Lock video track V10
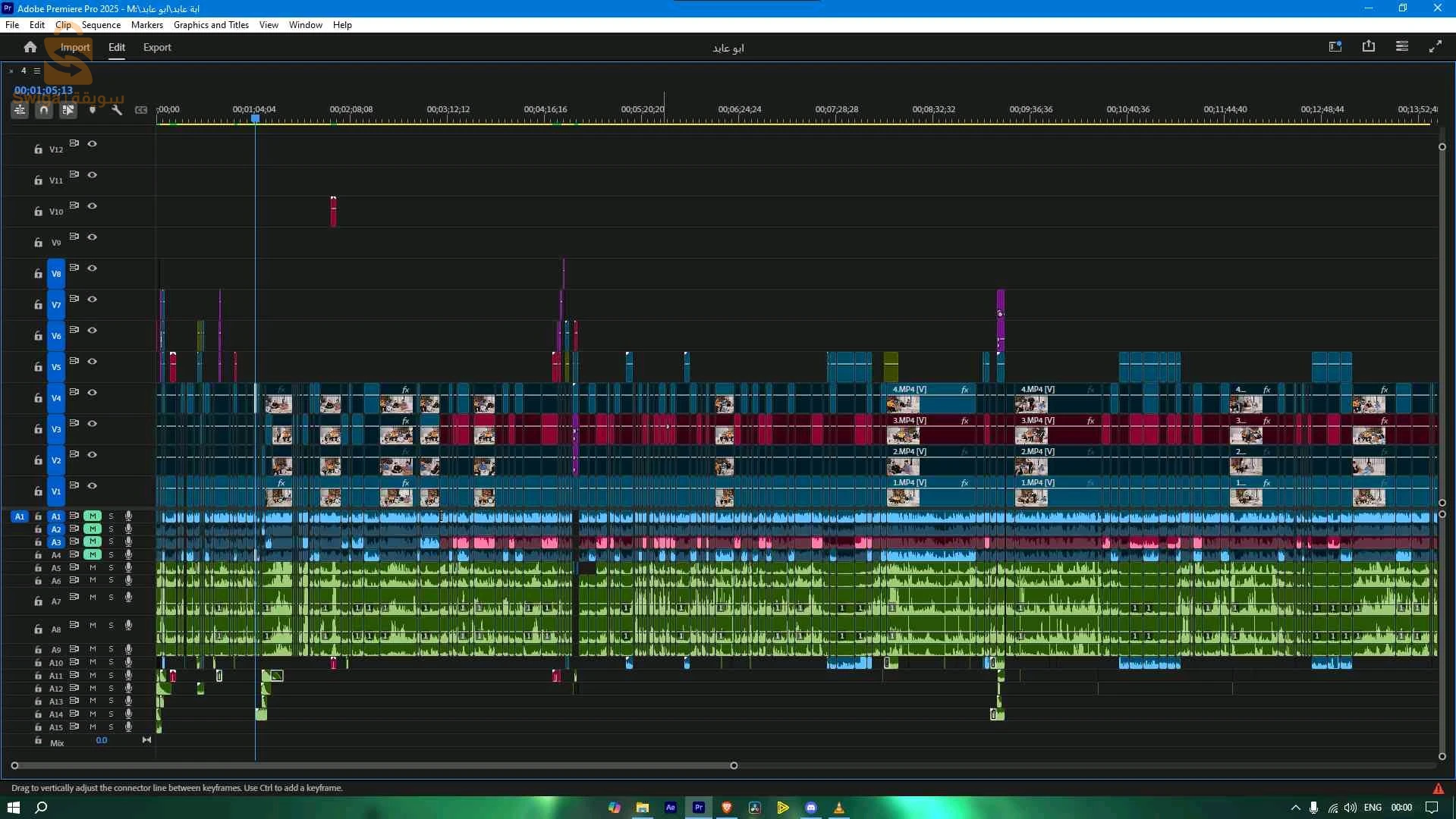Image resolution: width=1456 pixels, height=819 pixels. tap(38, 212)
